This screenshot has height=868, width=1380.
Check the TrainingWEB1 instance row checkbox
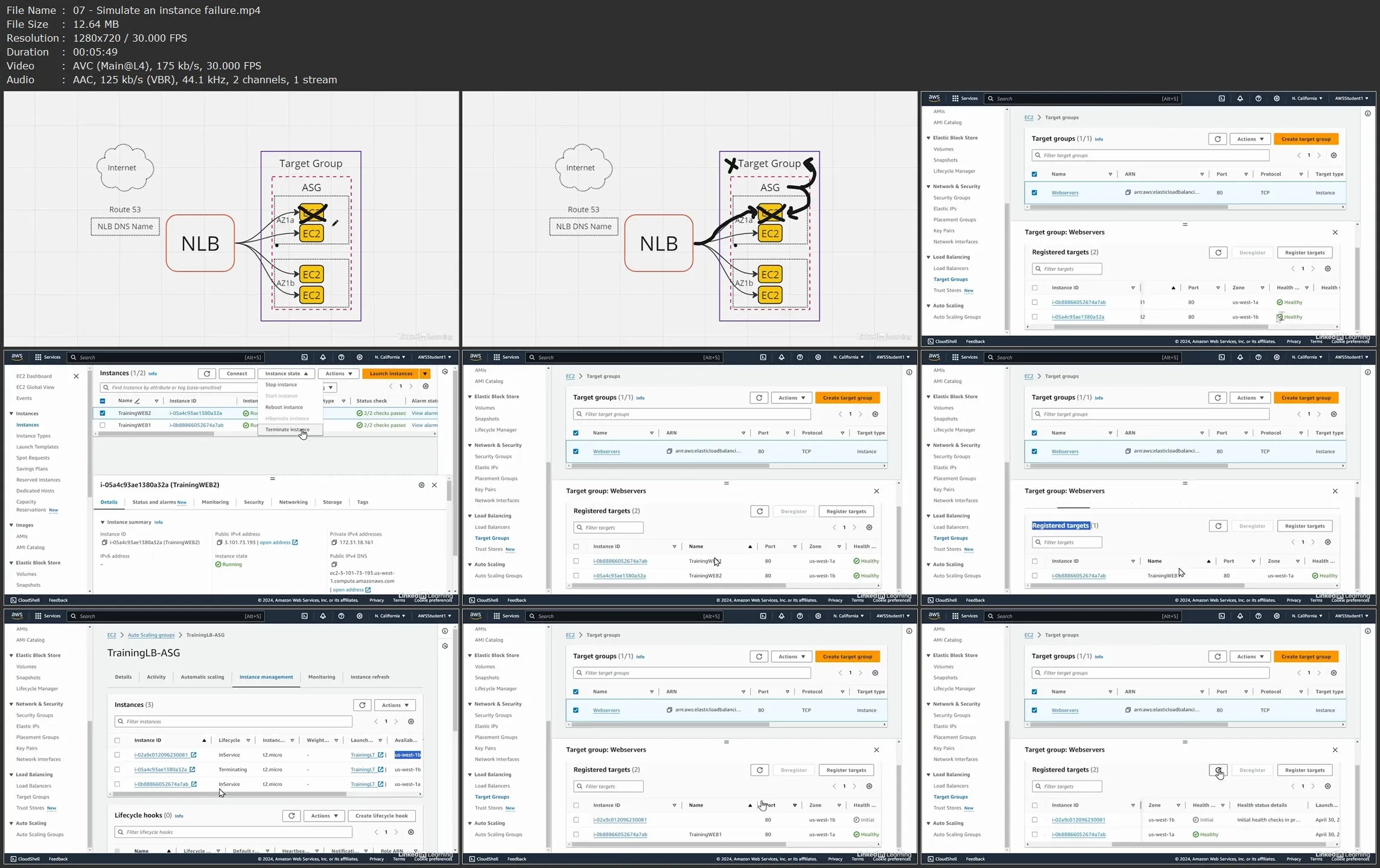103,425
